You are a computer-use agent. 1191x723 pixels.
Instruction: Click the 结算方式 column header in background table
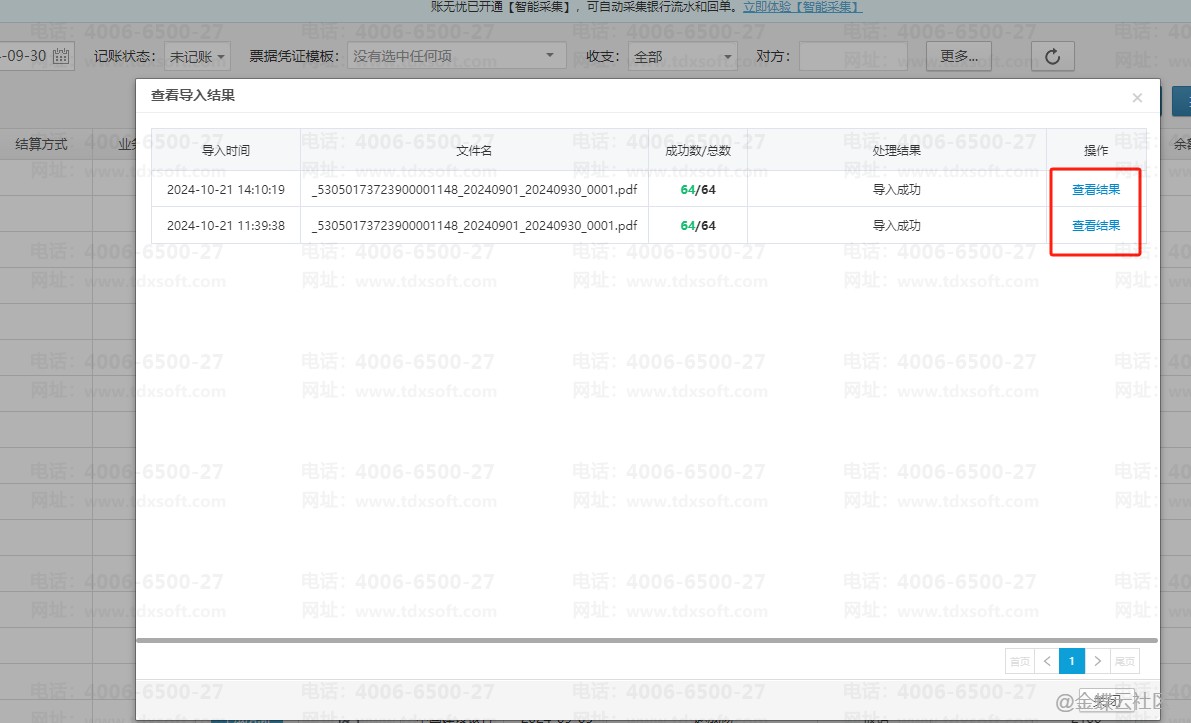(x=42, y=145)
